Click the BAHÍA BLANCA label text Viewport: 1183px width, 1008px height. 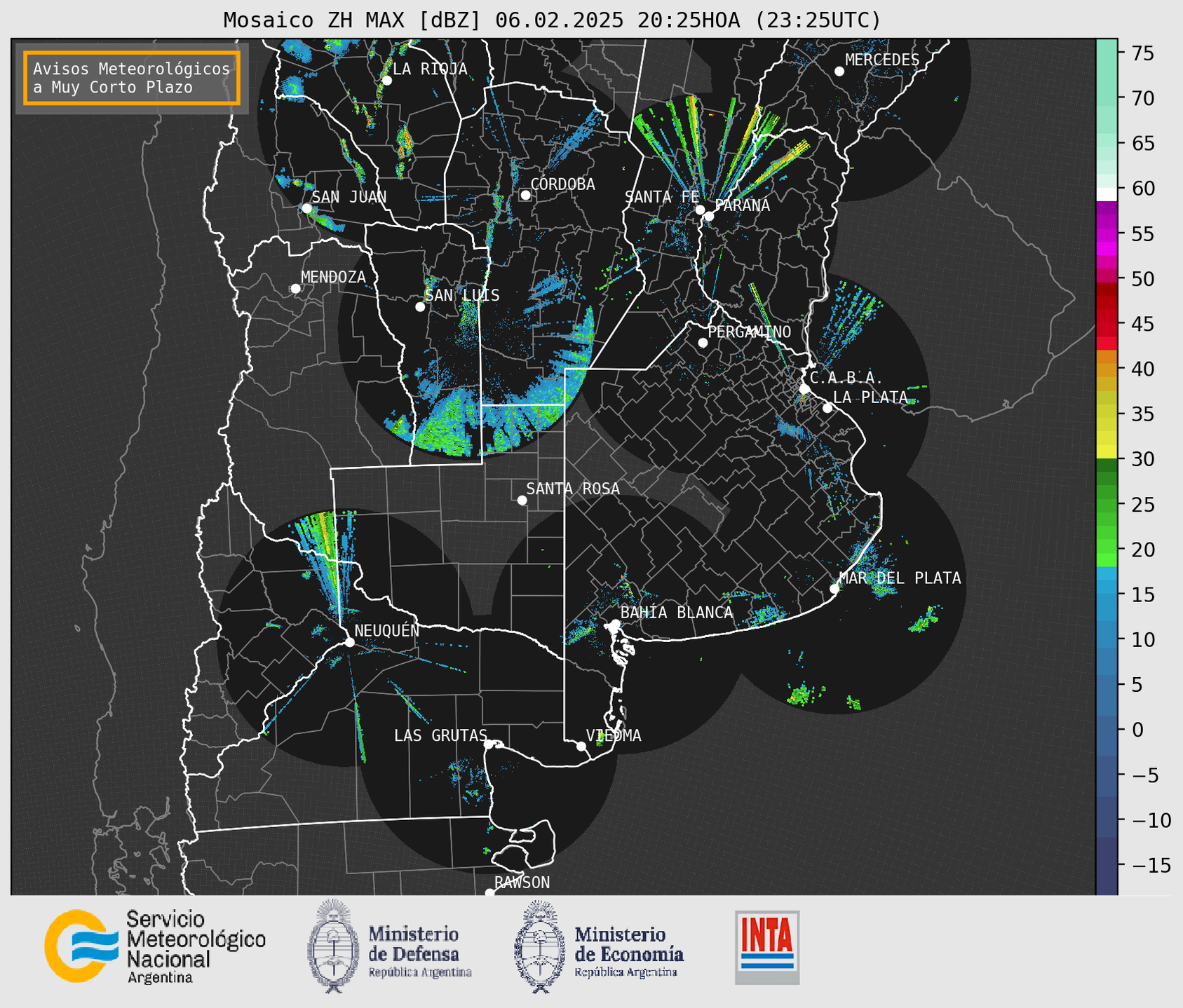click(677, 613)
